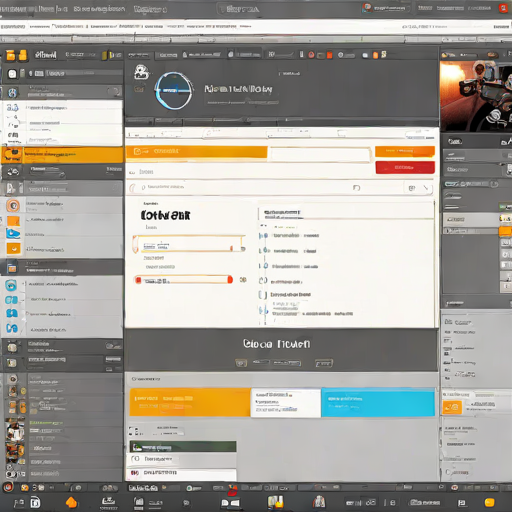This screenshot has height=512, width=512.
Task: Open the cyan card in the lower section
Action: [x=378, y=402]
